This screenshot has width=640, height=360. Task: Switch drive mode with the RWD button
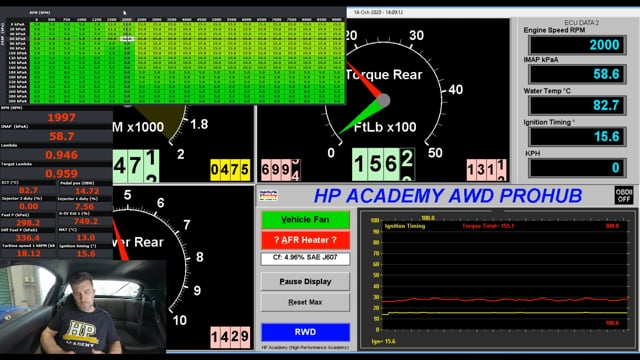pos(305,332)
